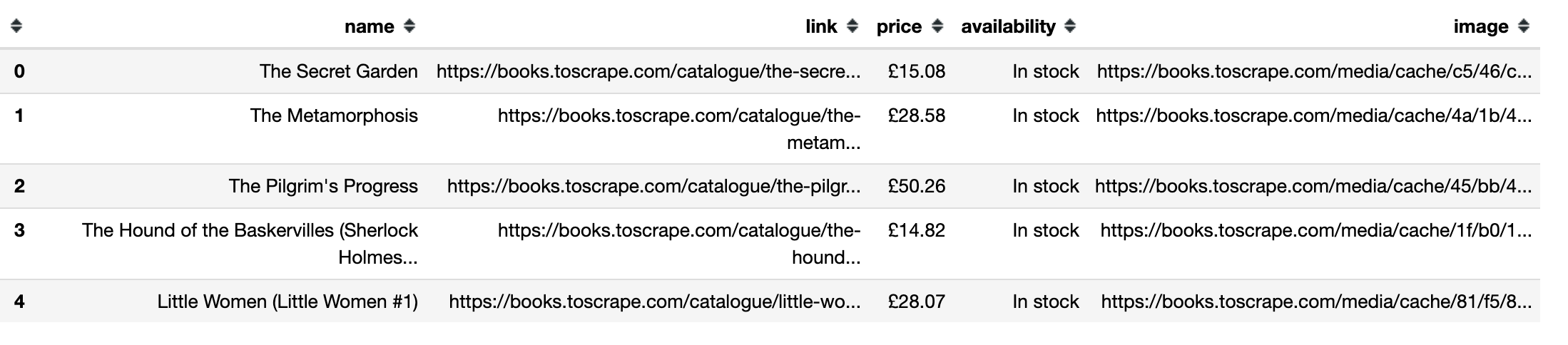Open the Little Women image URL
This screenshot has width=1568, height=345.
coord(1315,302)
